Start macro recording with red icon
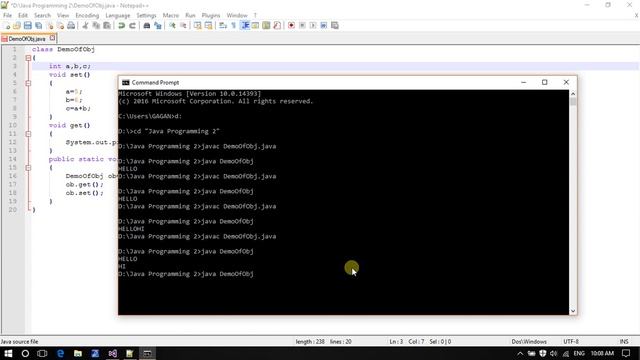Image resolution: width=640 pixels, height=360 pixels. click(x=291, y=25)
